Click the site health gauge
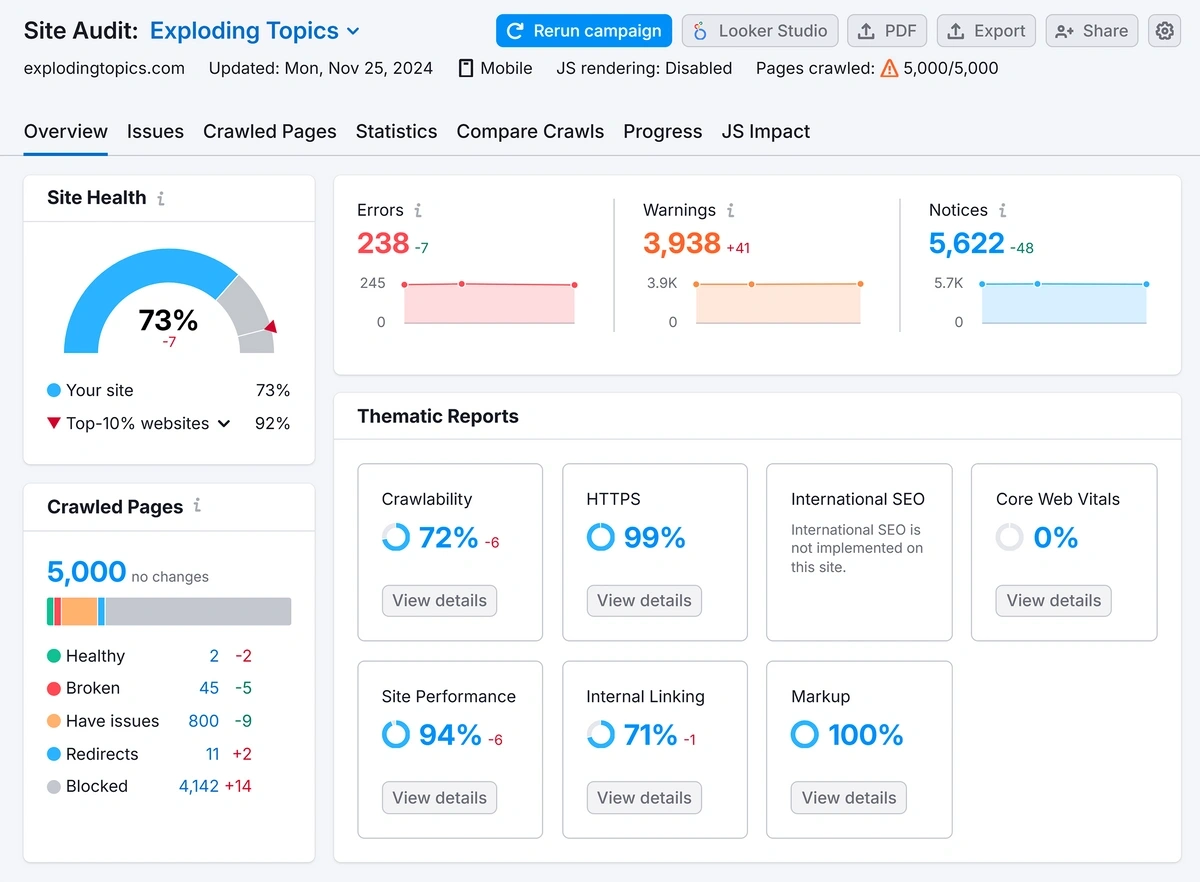Screen dimensions: 1200x882 pyautogui.click(x=169, y=301)
